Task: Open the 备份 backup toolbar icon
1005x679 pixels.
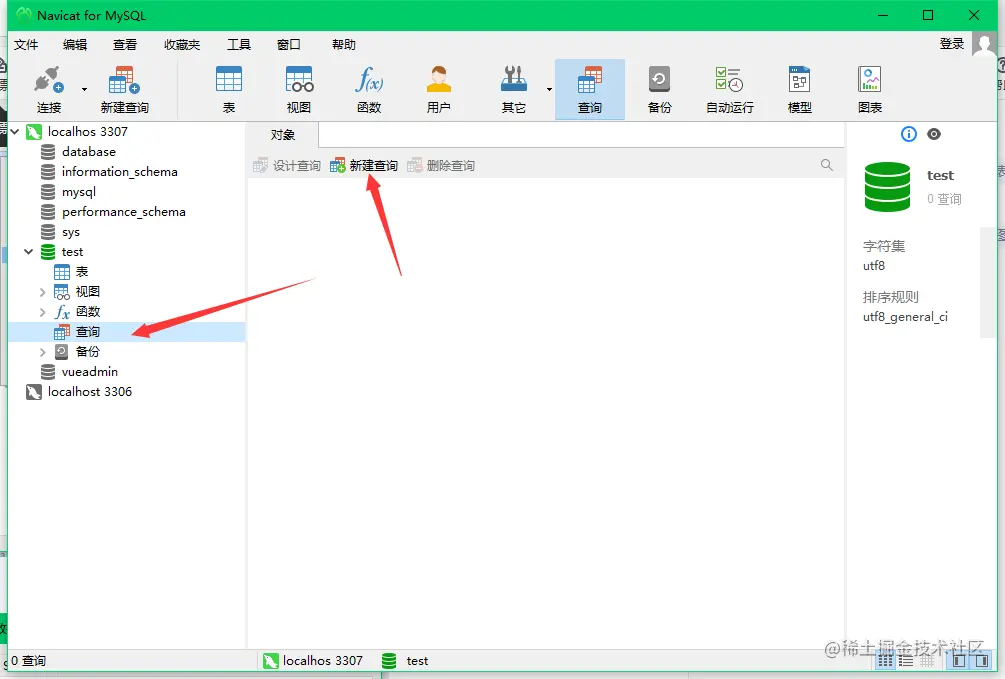Action: [x=660, y=89]
